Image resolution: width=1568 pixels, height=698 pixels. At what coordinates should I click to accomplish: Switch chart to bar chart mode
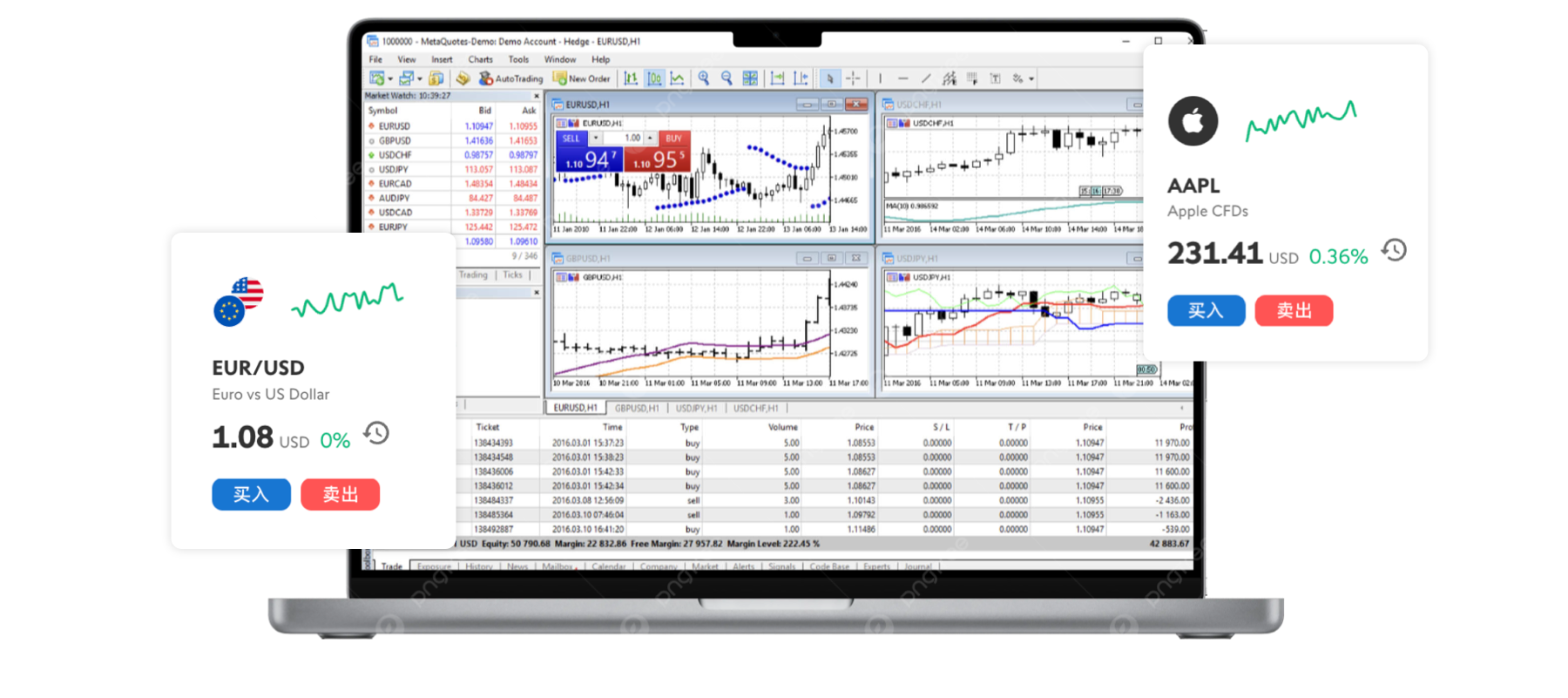click(x=631, y=78)
